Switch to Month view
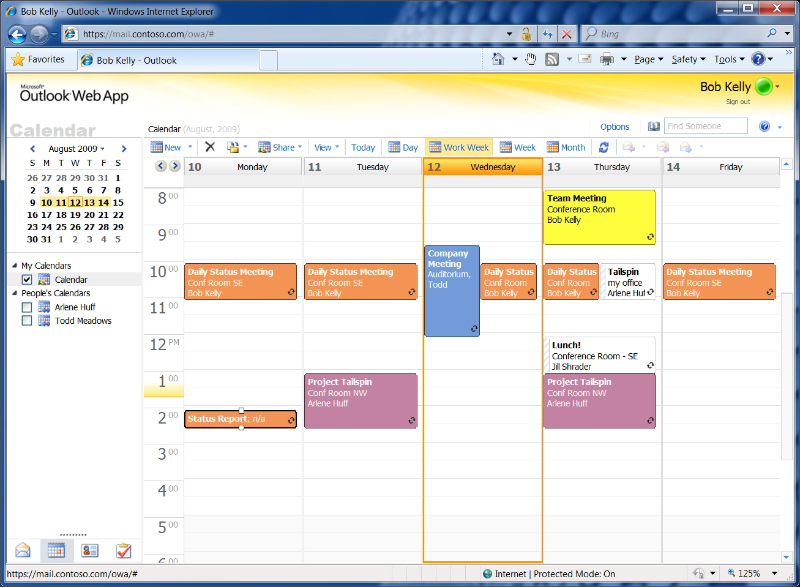Image resolution: width=800 pixels, height=587 pixels. [565, 147]
